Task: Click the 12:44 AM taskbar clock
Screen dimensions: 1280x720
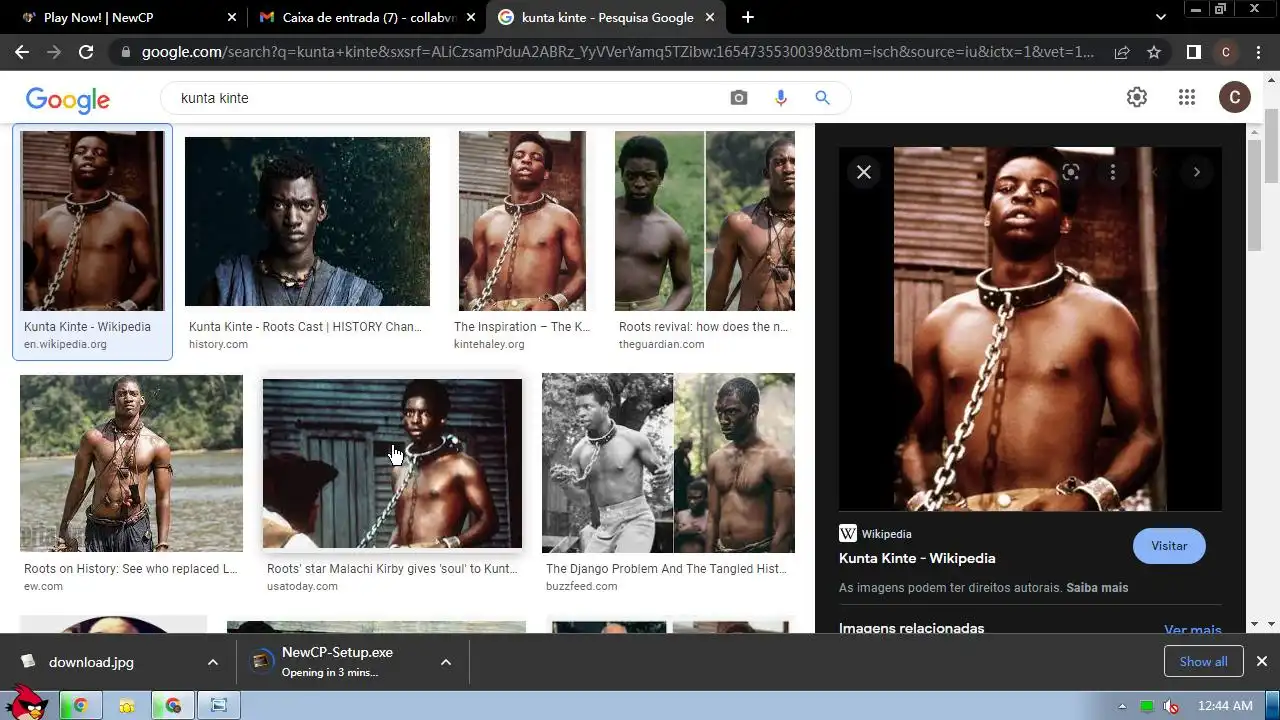Action: [x=1225, y=706]
